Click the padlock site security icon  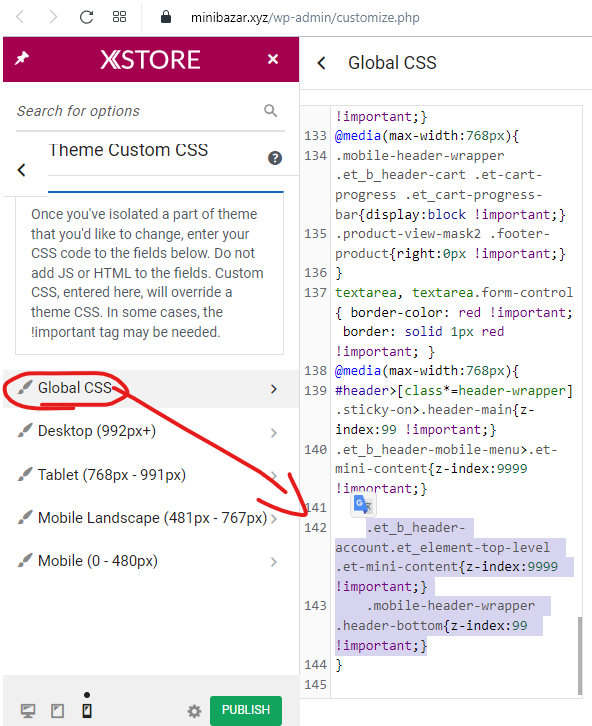pos(166,17)
